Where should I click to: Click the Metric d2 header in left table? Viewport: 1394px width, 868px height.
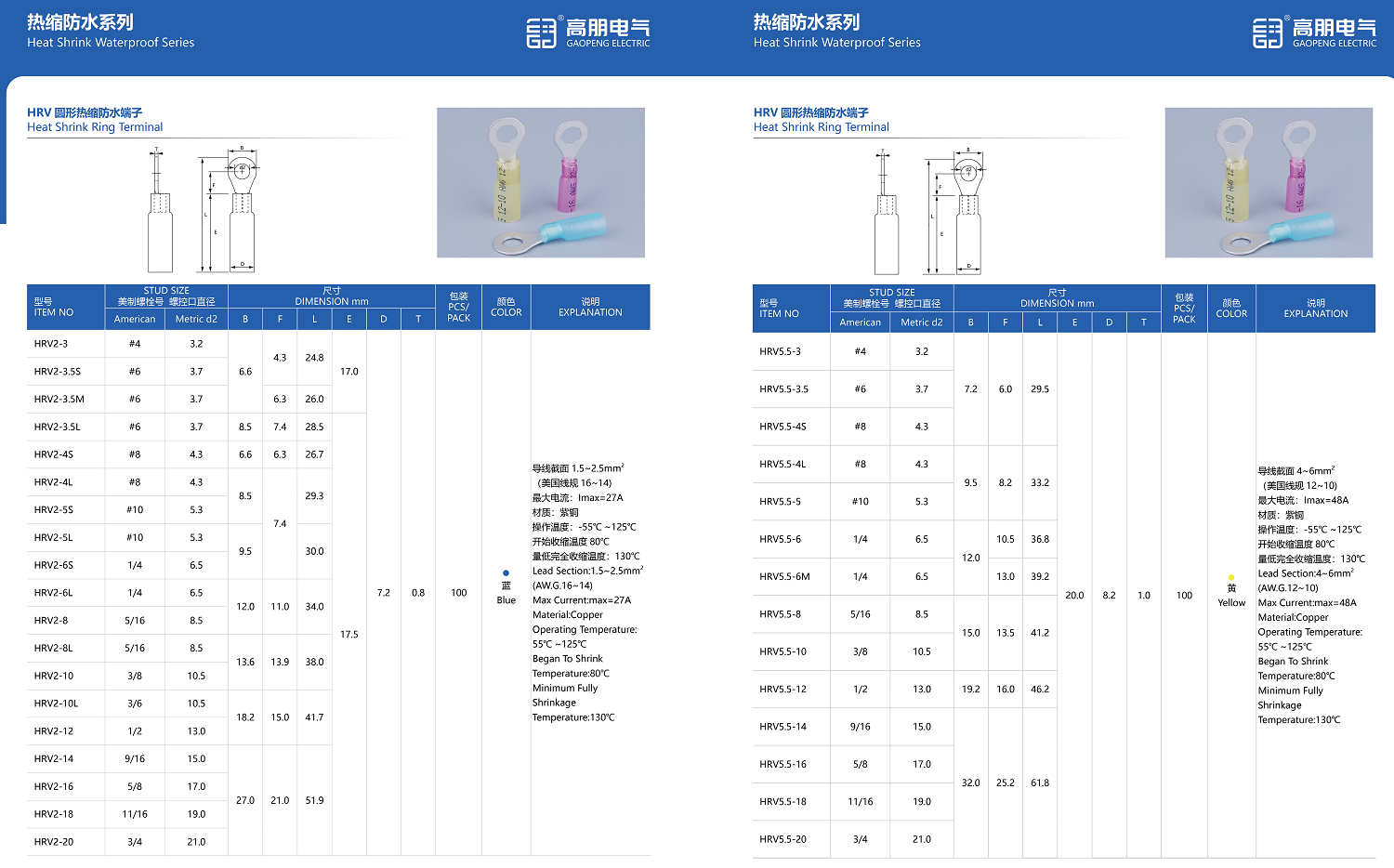pyautogui.click(x=196, y=319)
